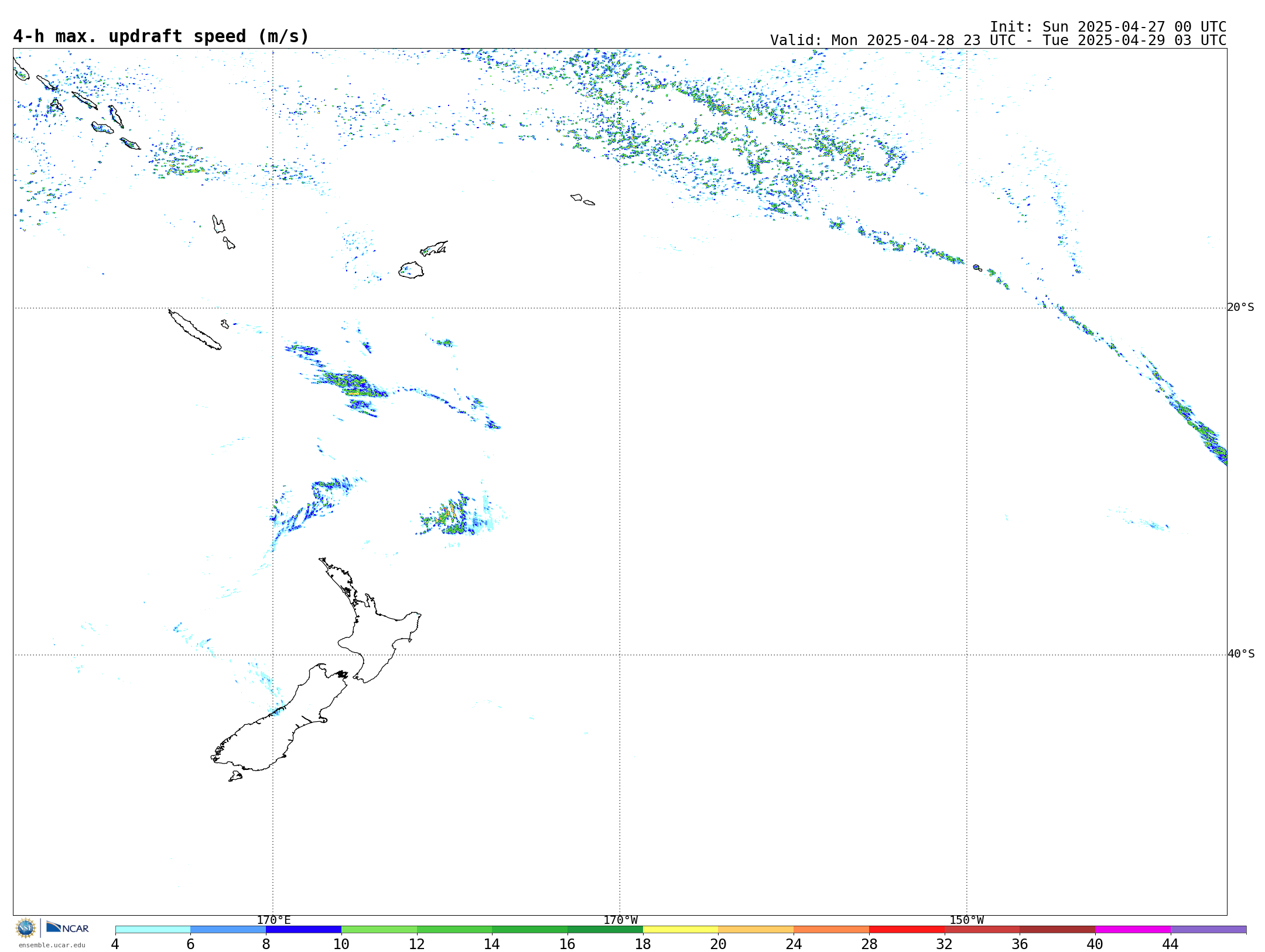
Task: Click the 20°S latitude label
Action: [1240, 307]
